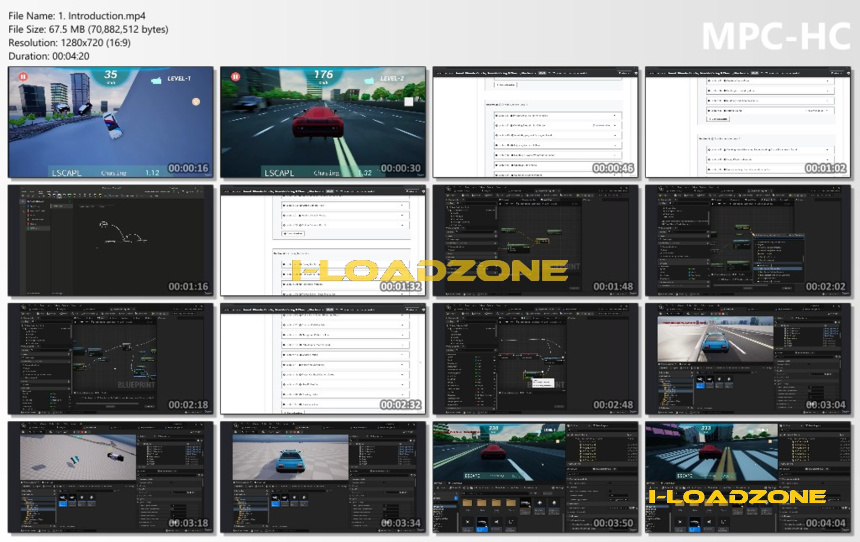The image size is (860, 542).
Task: Select the thumbnail timestamped 00:02:48
Action: pos(535,359)
